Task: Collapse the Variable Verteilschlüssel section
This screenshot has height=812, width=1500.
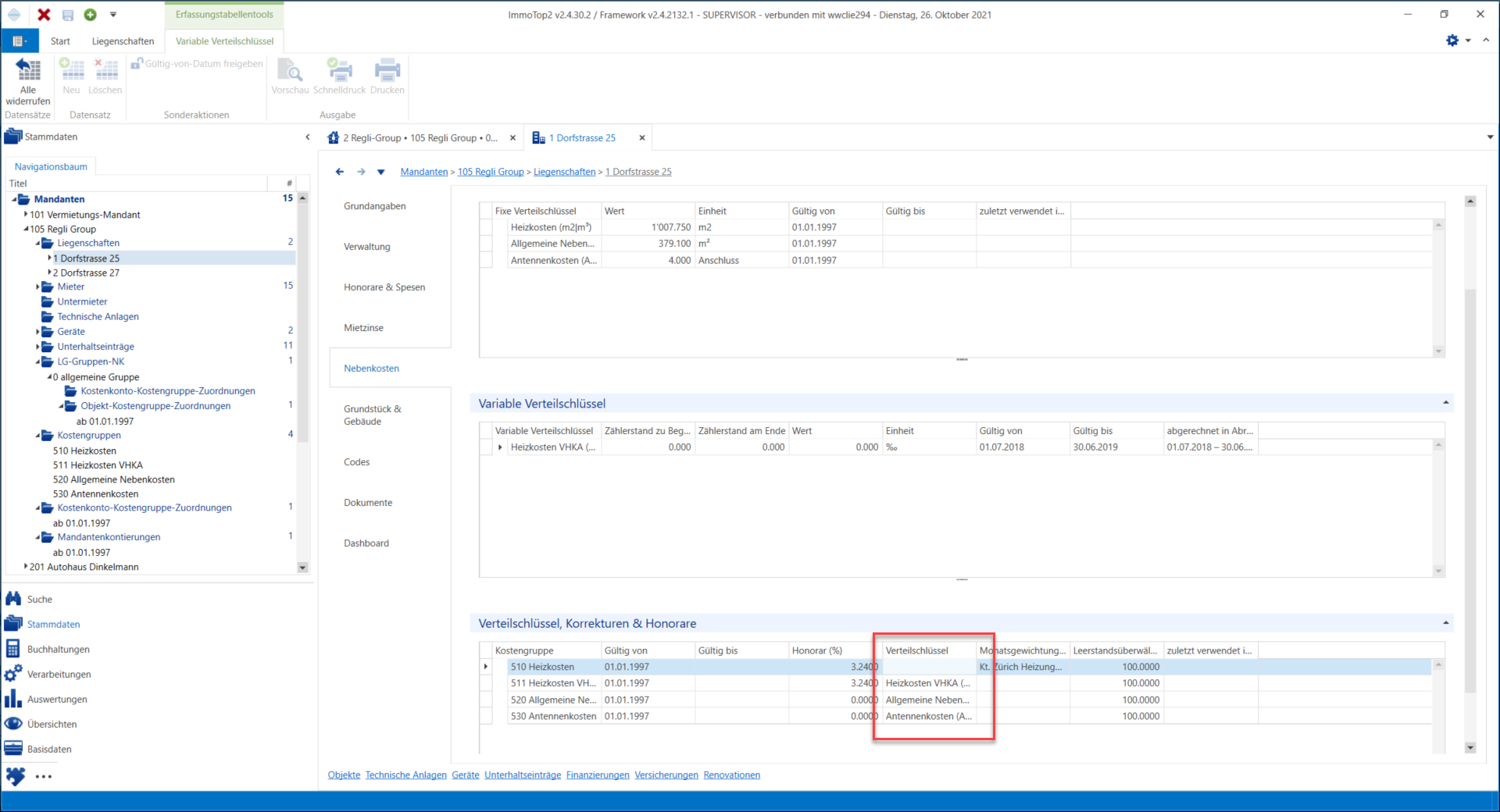Action: click(1445, 403)
